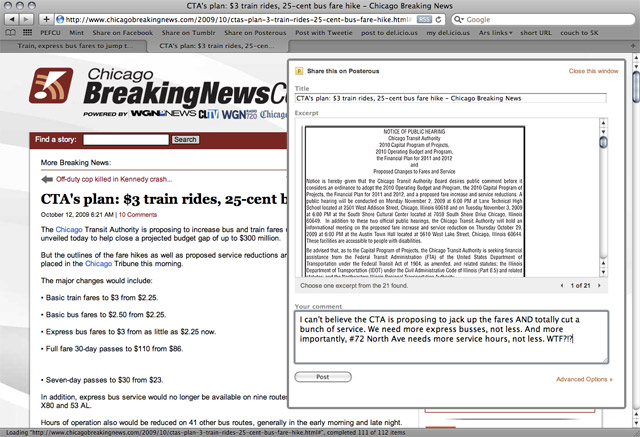Click the comment box resize grip

tap(605, 360)
